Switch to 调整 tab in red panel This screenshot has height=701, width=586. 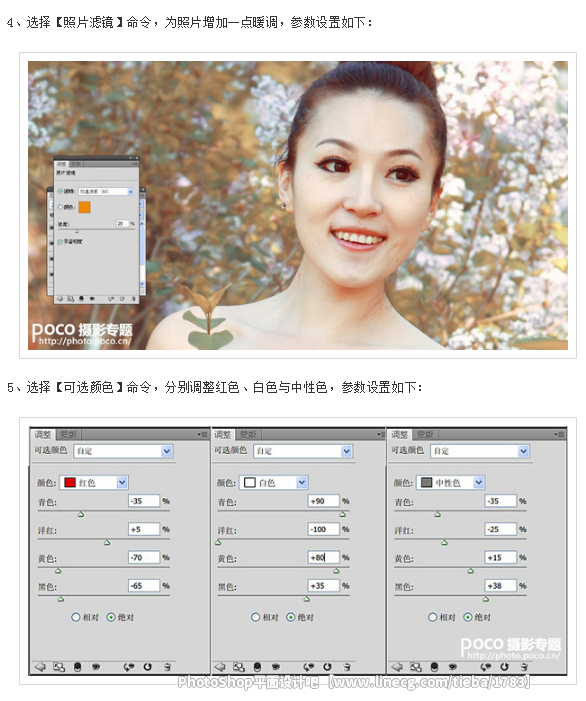click(43, 435)
